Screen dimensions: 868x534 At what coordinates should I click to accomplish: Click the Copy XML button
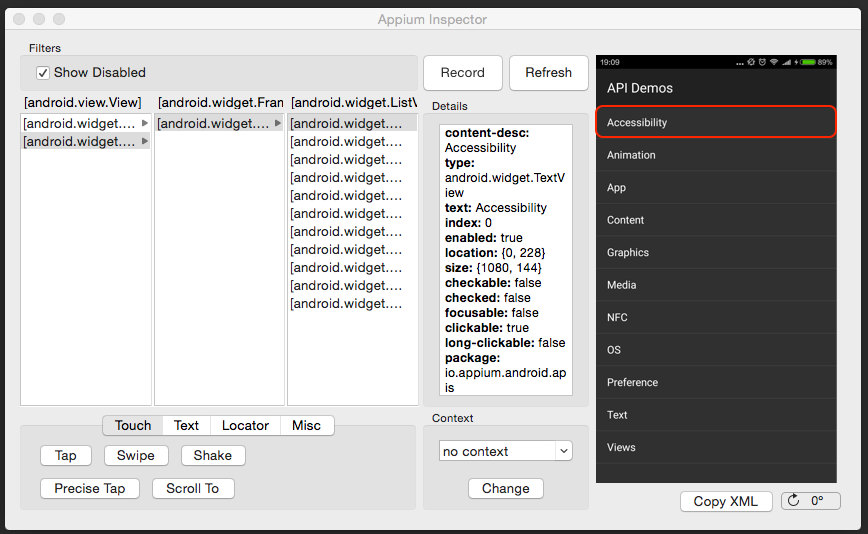point(726,501)
